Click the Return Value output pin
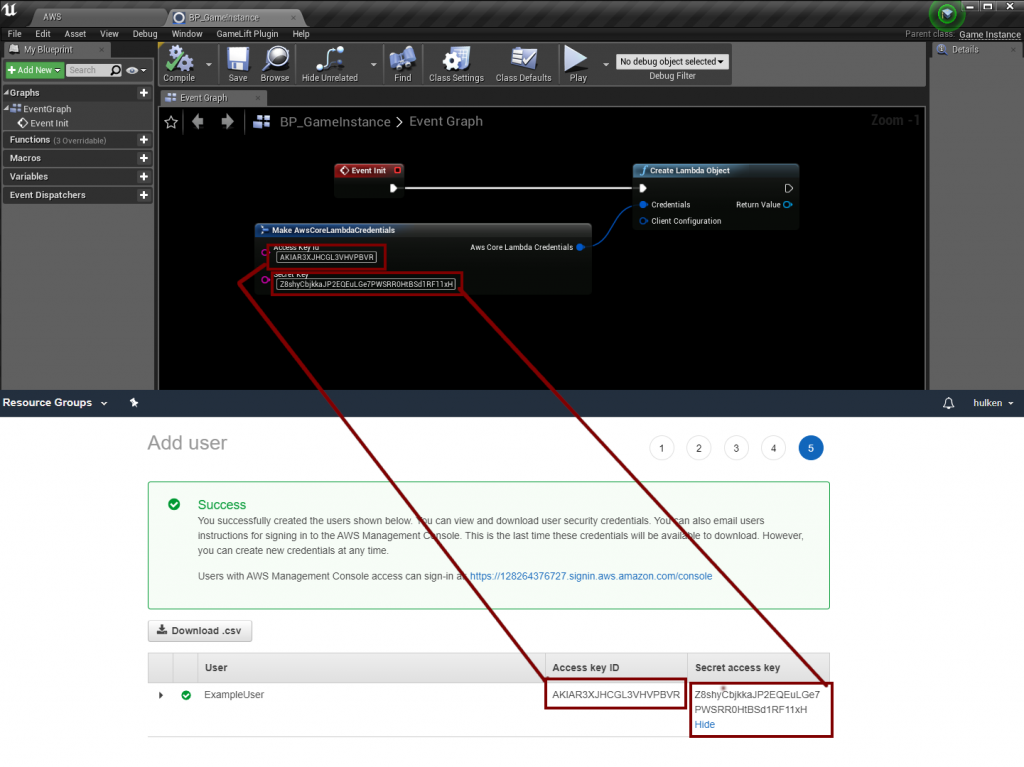Image resolution: width=1024 pixels, height=767 pixels. [788, 204]
